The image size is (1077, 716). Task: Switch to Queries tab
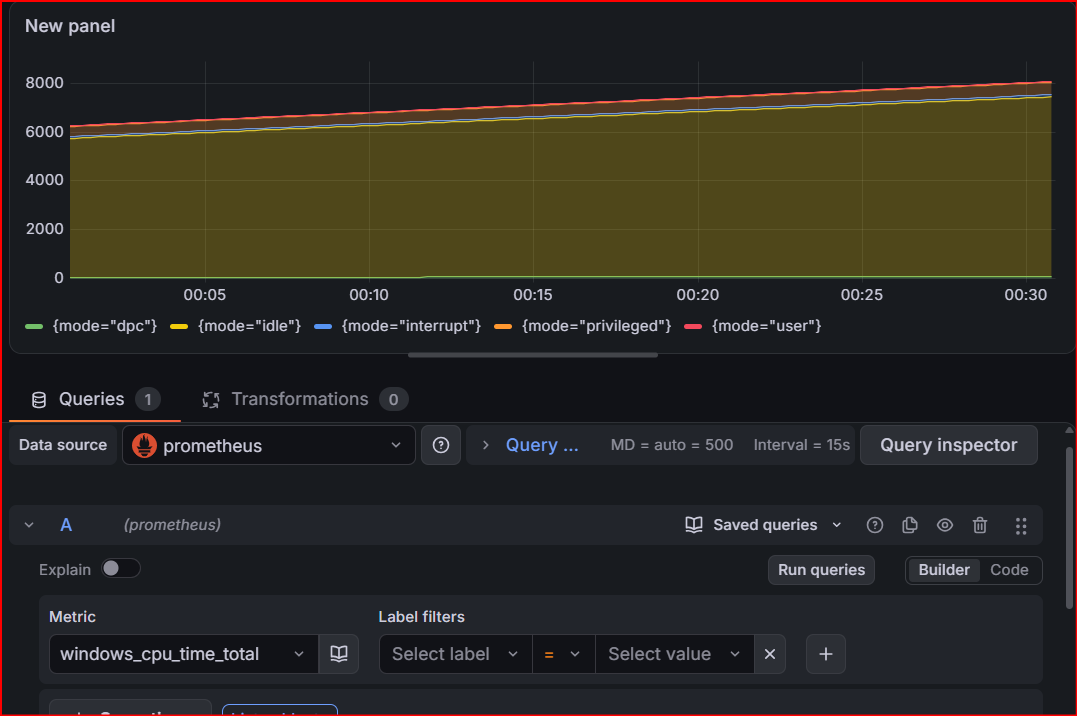click(95, 400)
